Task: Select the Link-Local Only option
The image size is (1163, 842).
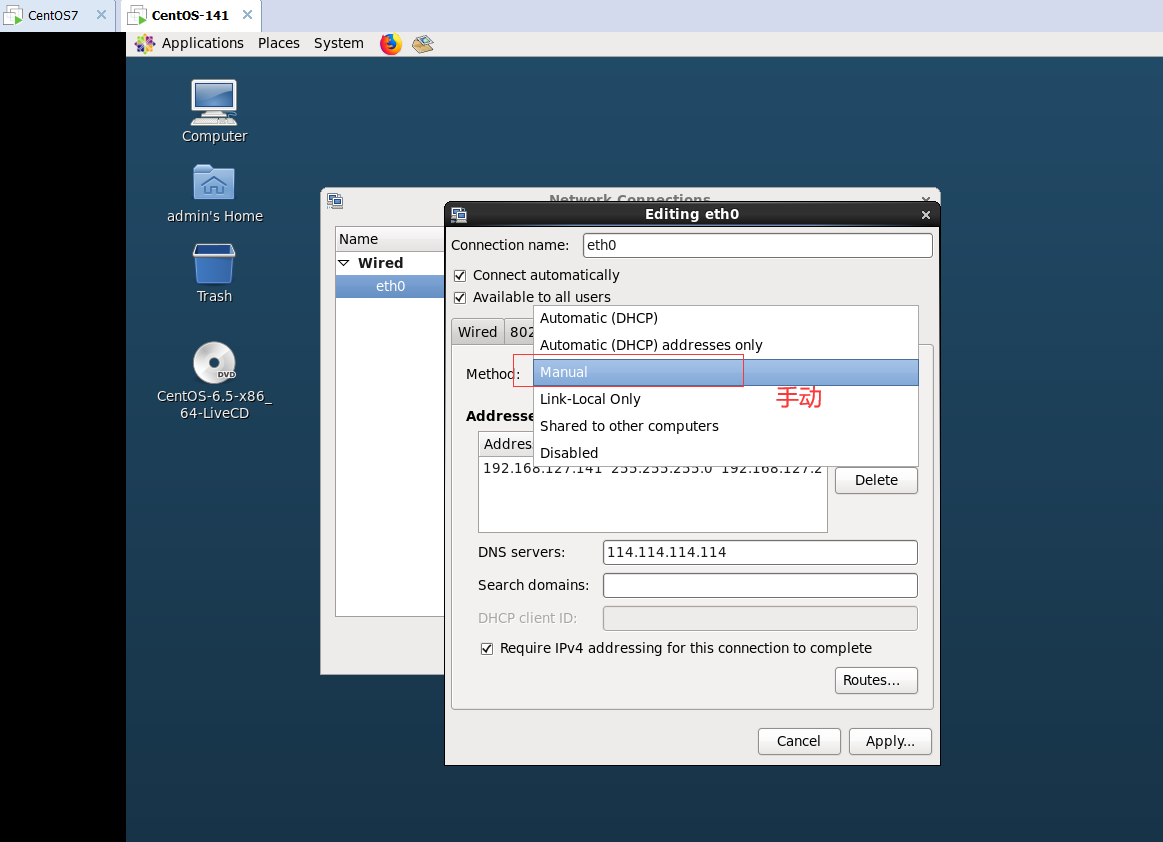Action: [725, 399]
